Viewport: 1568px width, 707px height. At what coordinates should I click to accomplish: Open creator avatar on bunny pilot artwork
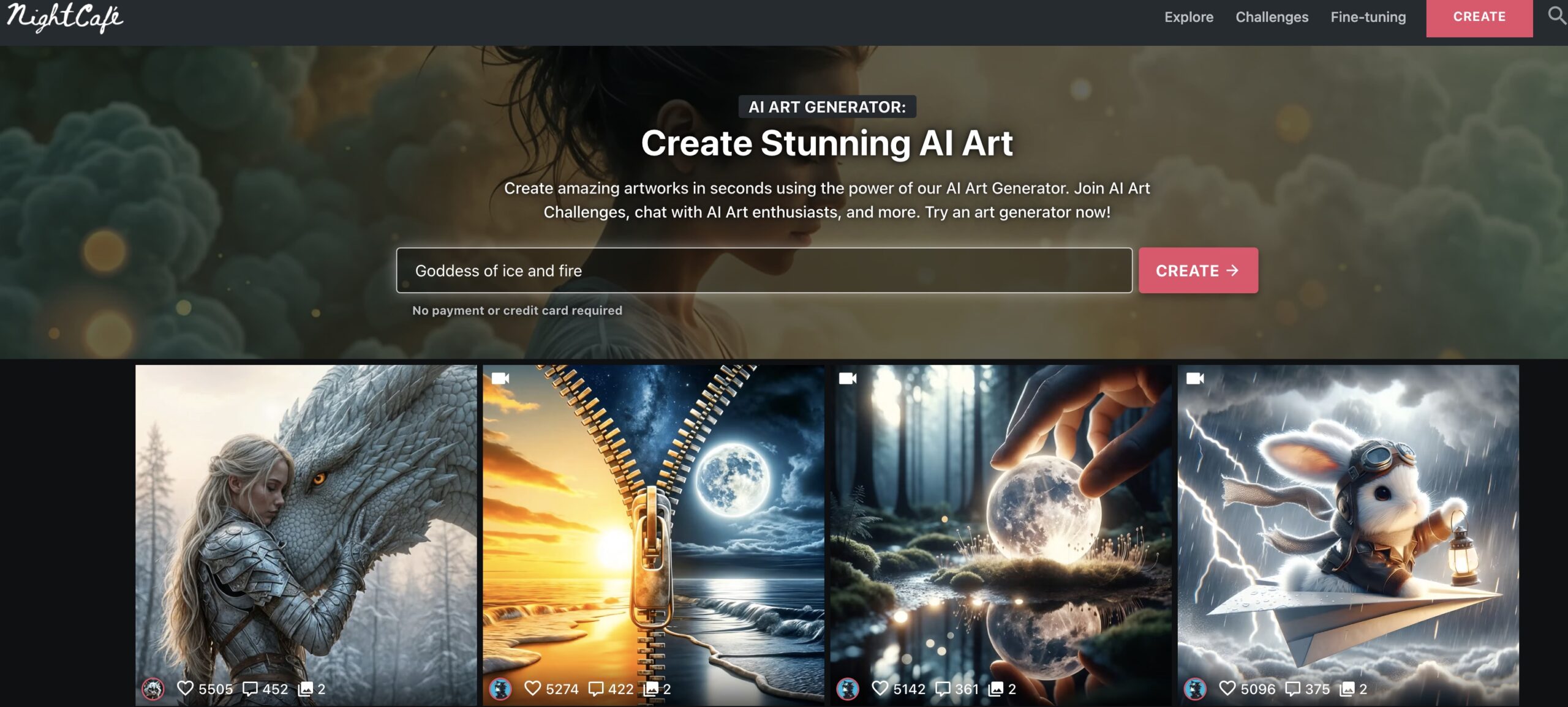tap(1195, 689)
